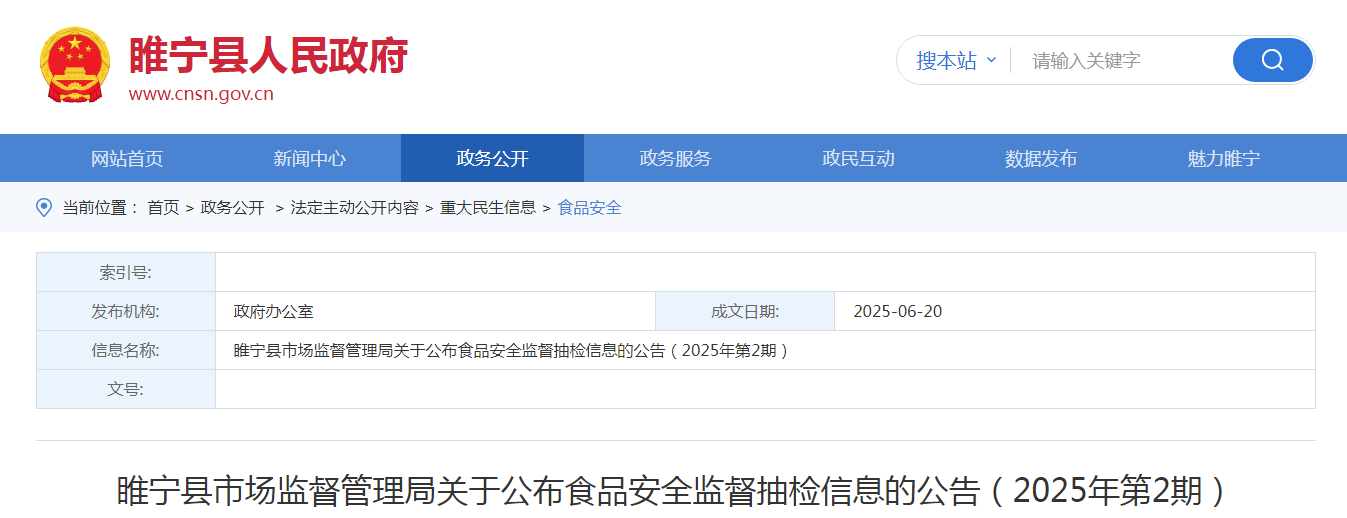Click the 法定主动公开内容 breadcrumb link
The image size is (1347, 518).
[355, 208]
